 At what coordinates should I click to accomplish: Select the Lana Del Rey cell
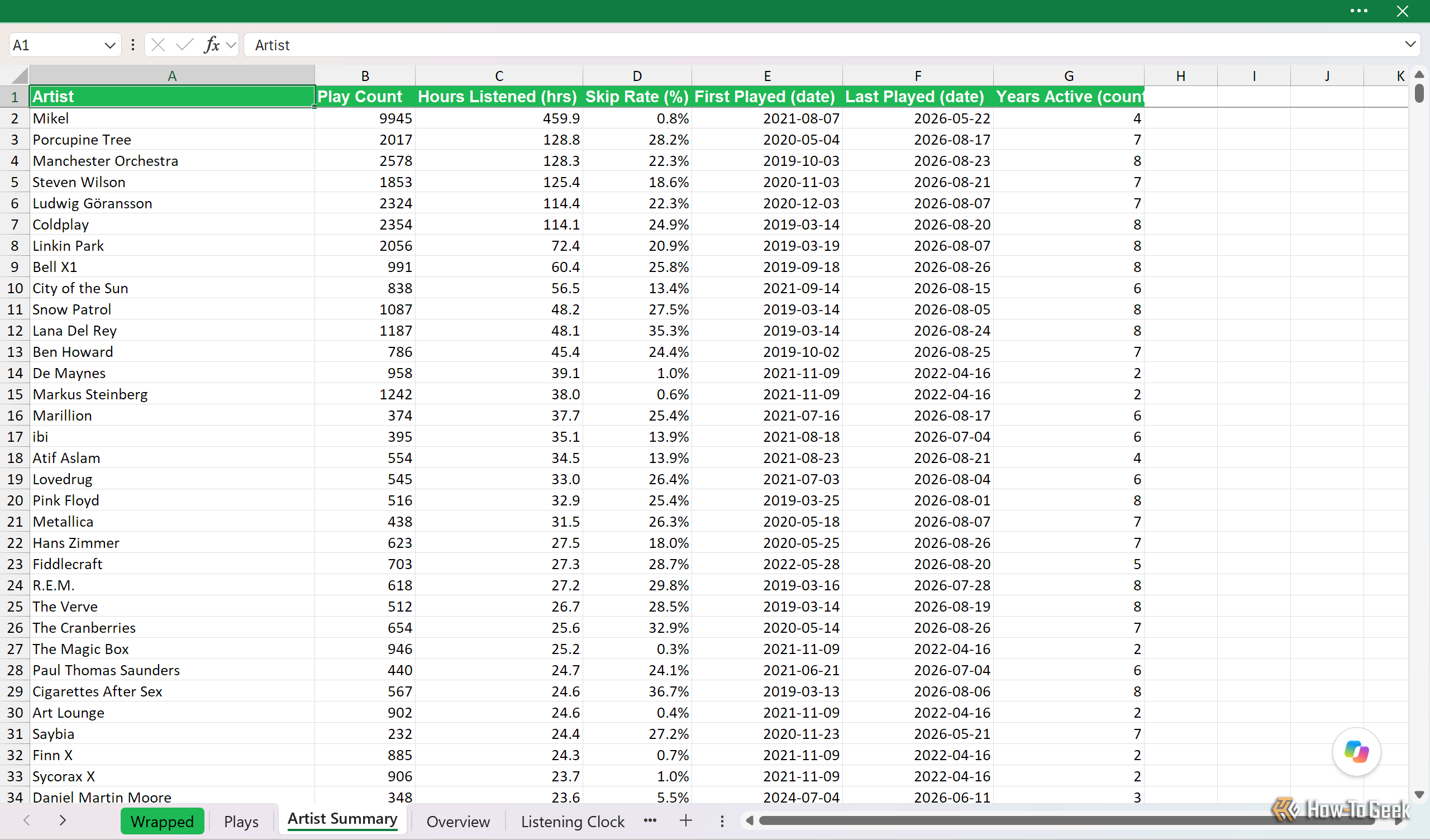172,330
